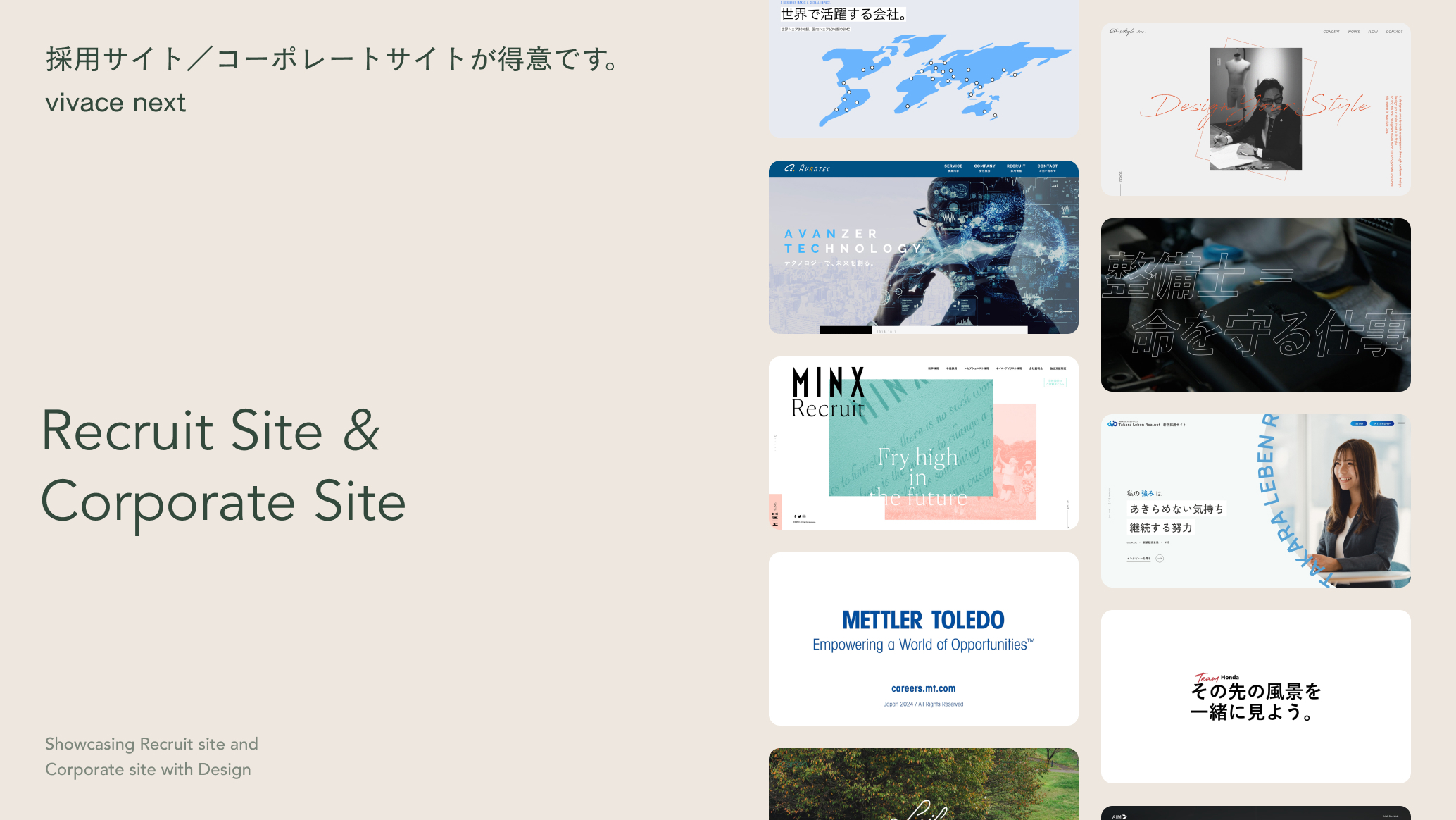The height and width of the screenshot is (820, 1456).
Task: Click the Team Honda logo
Action: [1216, 678]
